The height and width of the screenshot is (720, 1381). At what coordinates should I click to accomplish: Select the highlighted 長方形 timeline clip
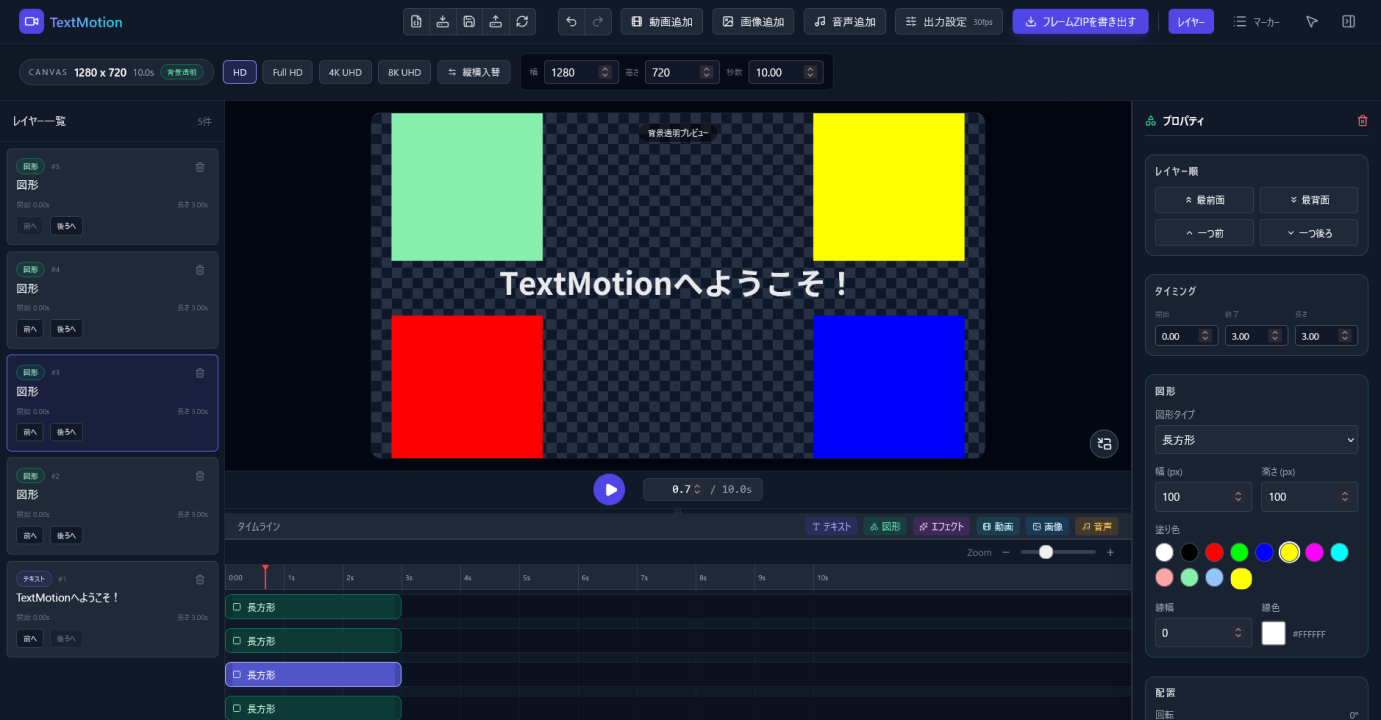[313, 675]
